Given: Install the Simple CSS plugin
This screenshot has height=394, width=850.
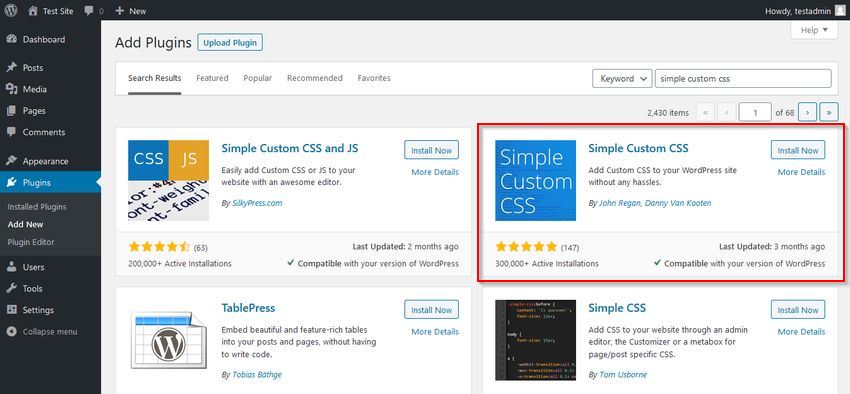Looking at the screenshot, I should pyautogui.click(x=798, y=310).
